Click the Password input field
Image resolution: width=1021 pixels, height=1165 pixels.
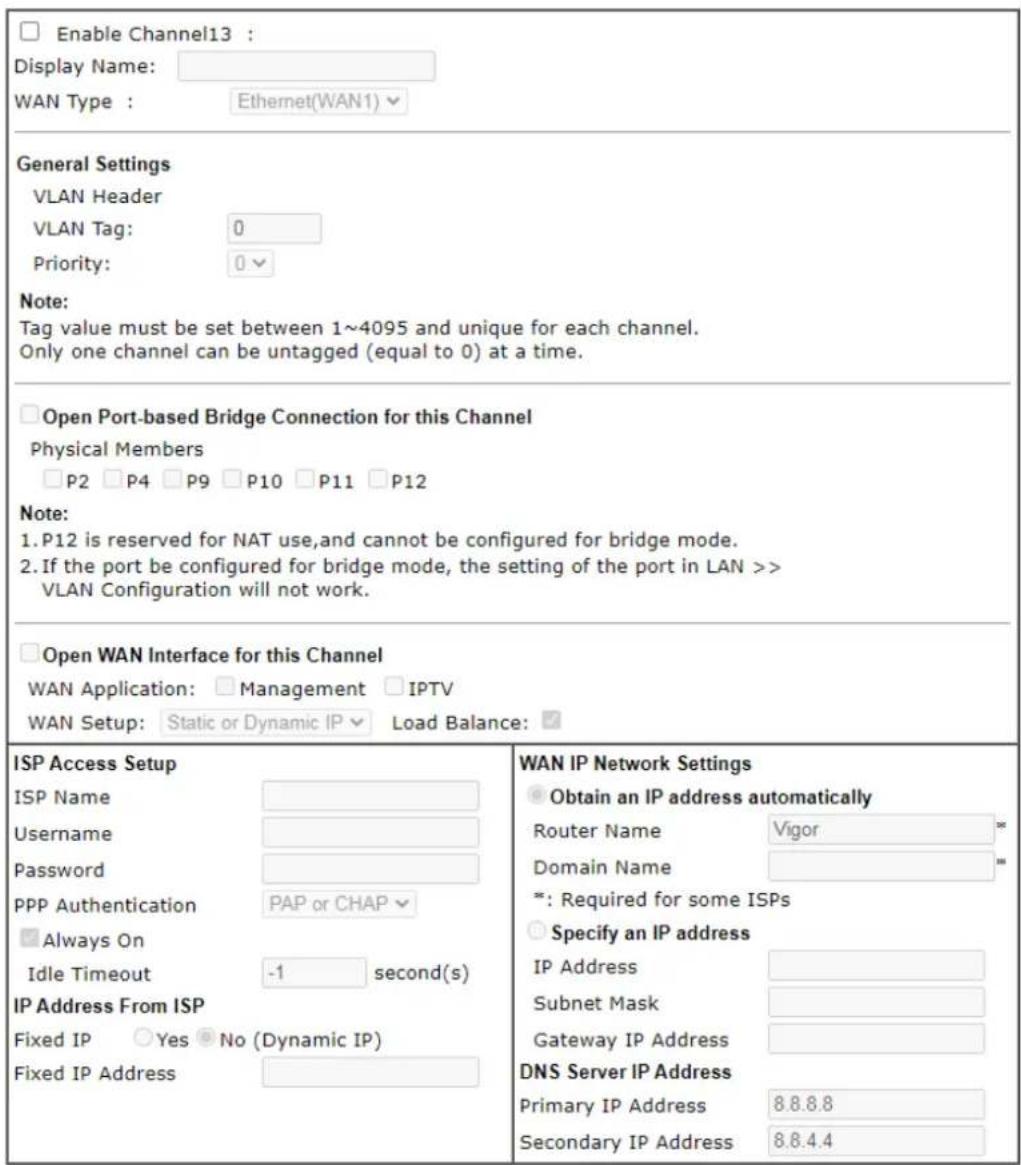pos(370,869)
